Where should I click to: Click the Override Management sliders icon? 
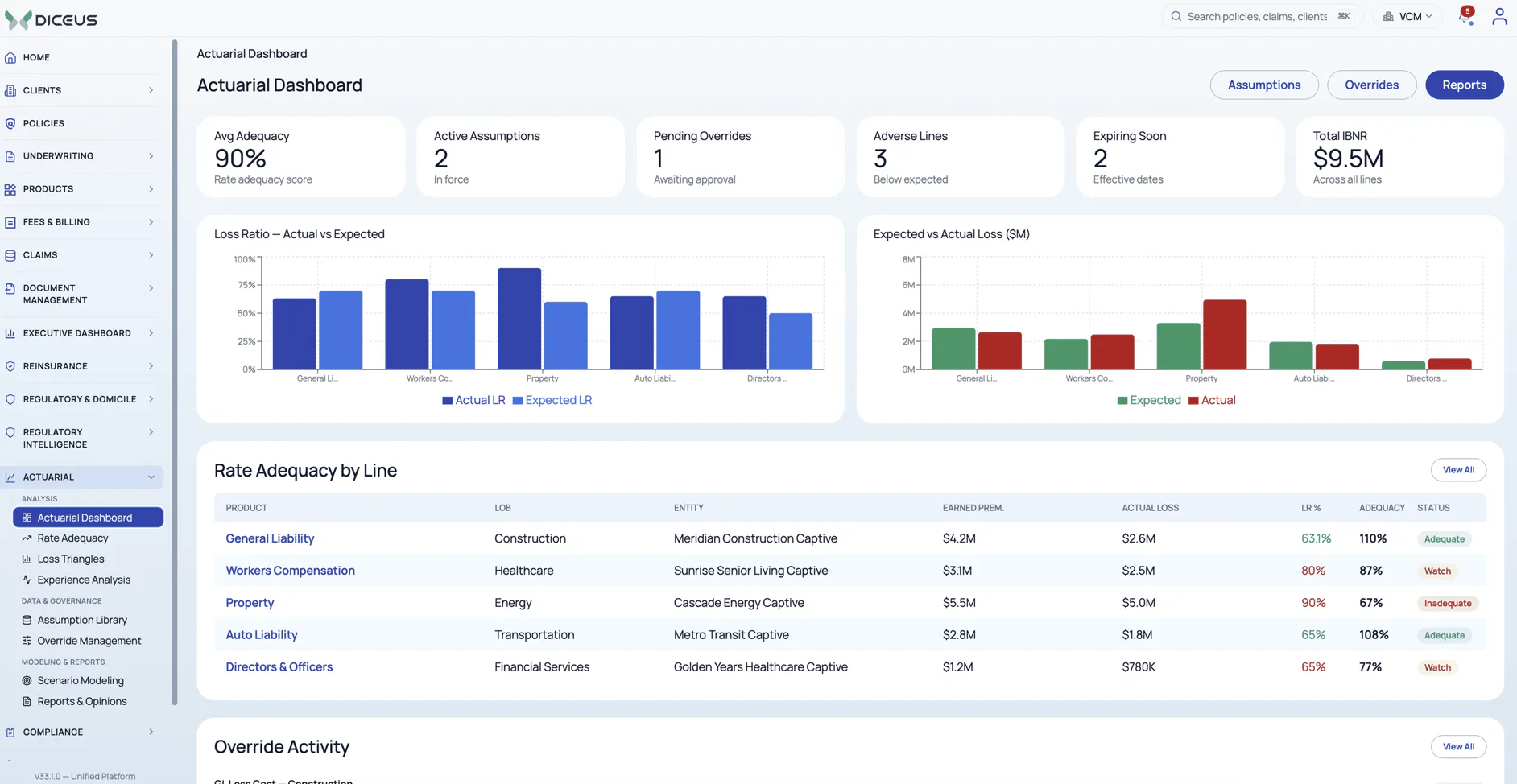(x=27, y=641)
